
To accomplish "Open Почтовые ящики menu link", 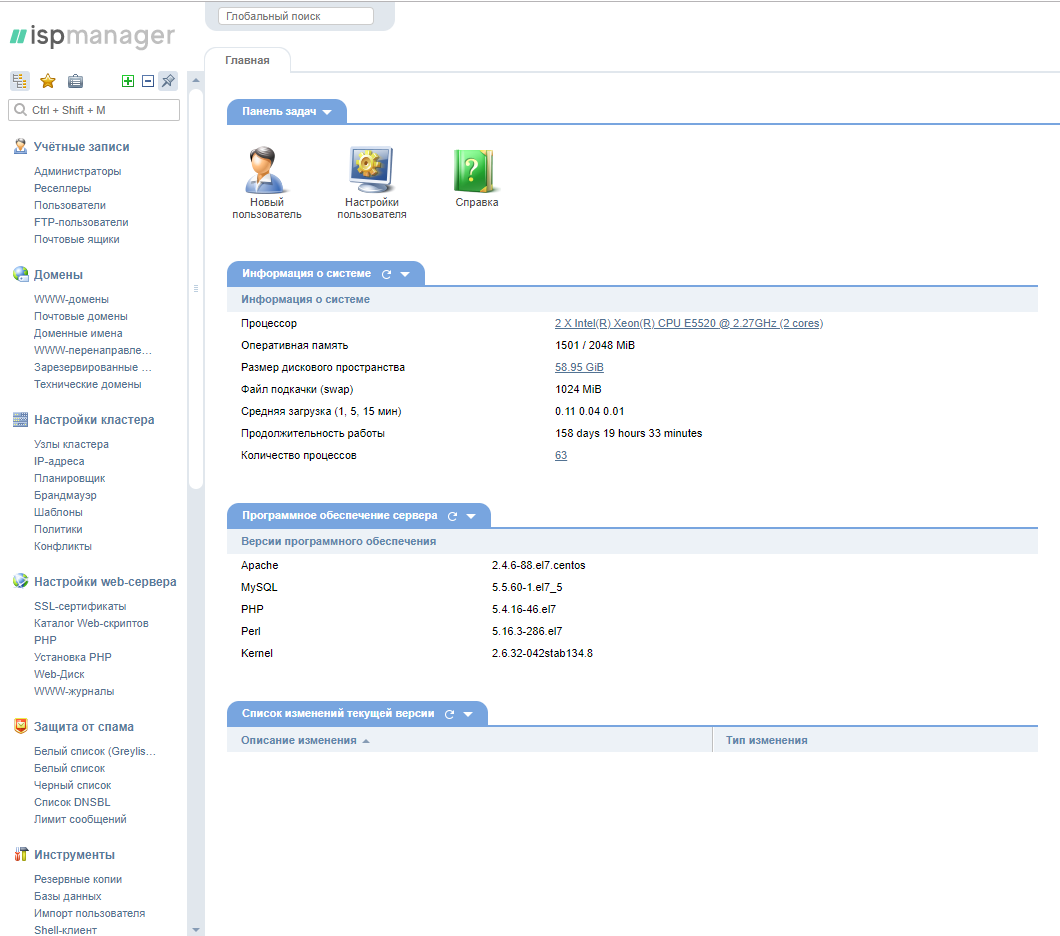I will (76, 239).
